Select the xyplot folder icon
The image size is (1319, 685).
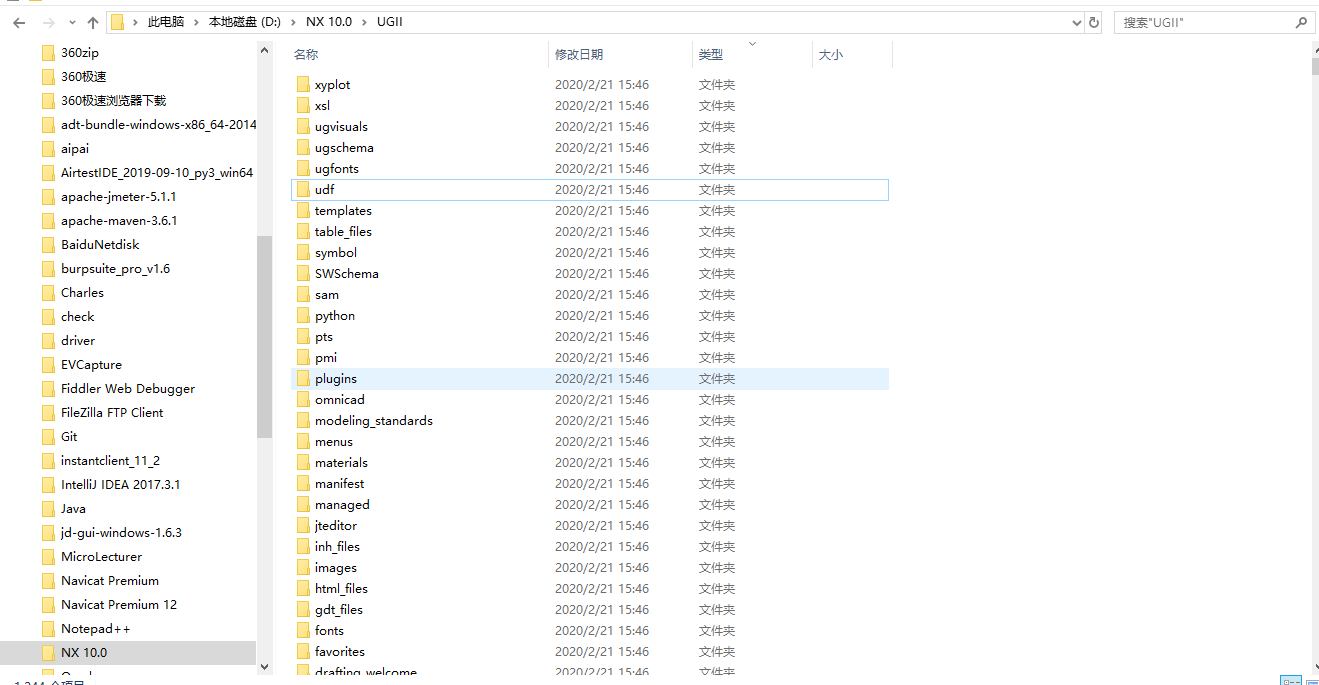[x=304, y=84]
